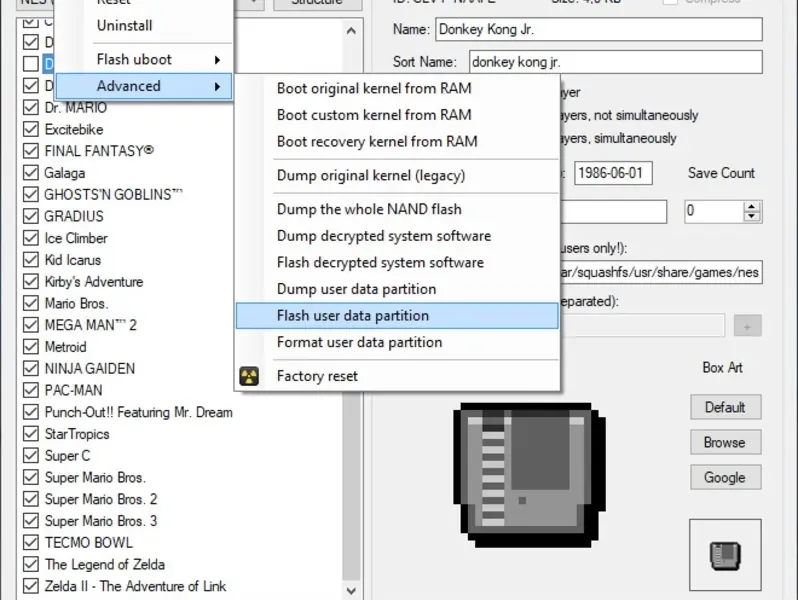This screenshot has width=798, height=600.
Task: Select StarTropics in the list
Action: coord(77,434)
